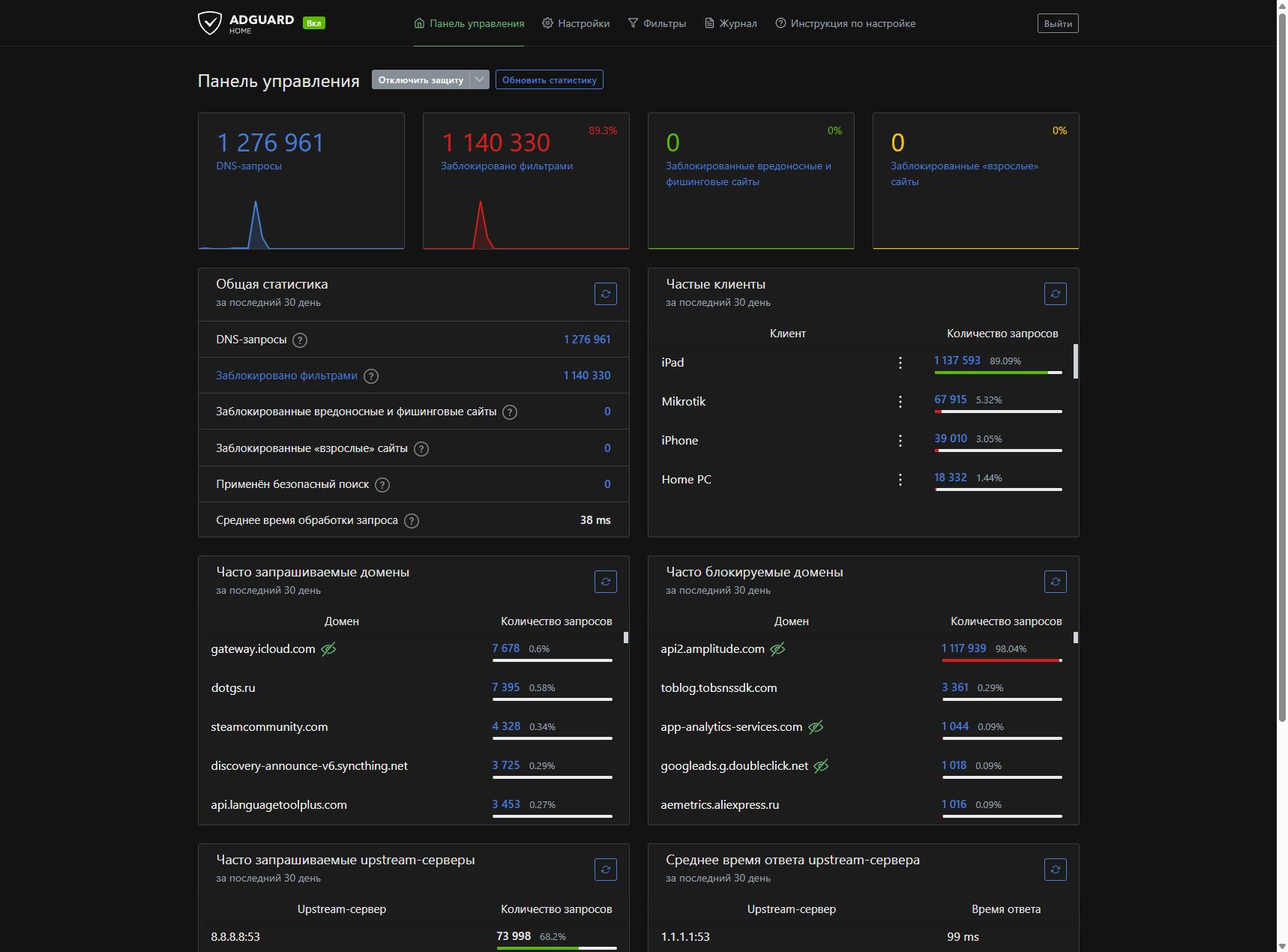Open help icon for Применён безопасный поиск
The width and height of the screenshot is (1288, 952).
[x=382, y=485]
